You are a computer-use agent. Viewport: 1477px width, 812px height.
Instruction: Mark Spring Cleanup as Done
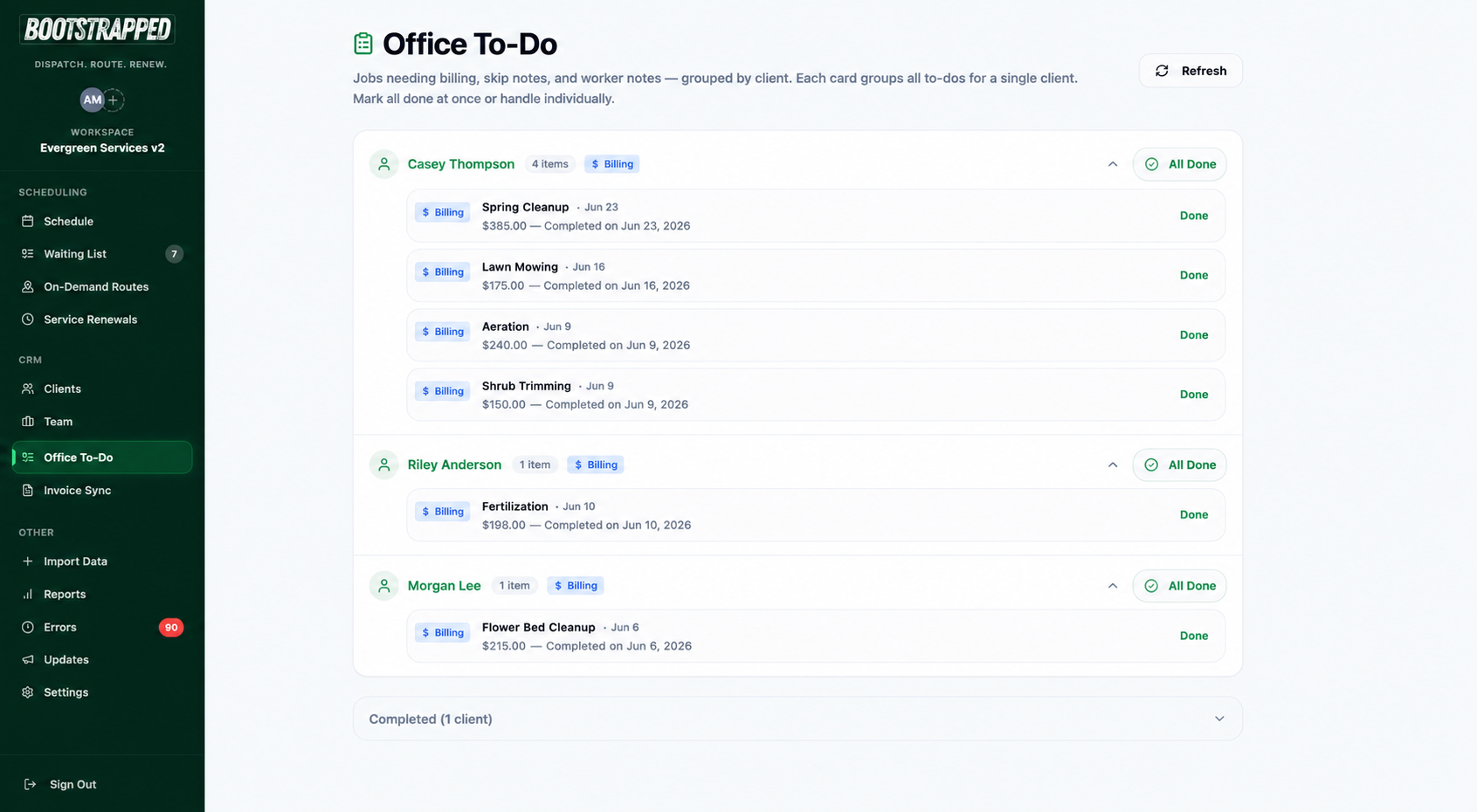[x=1194, y=216]
